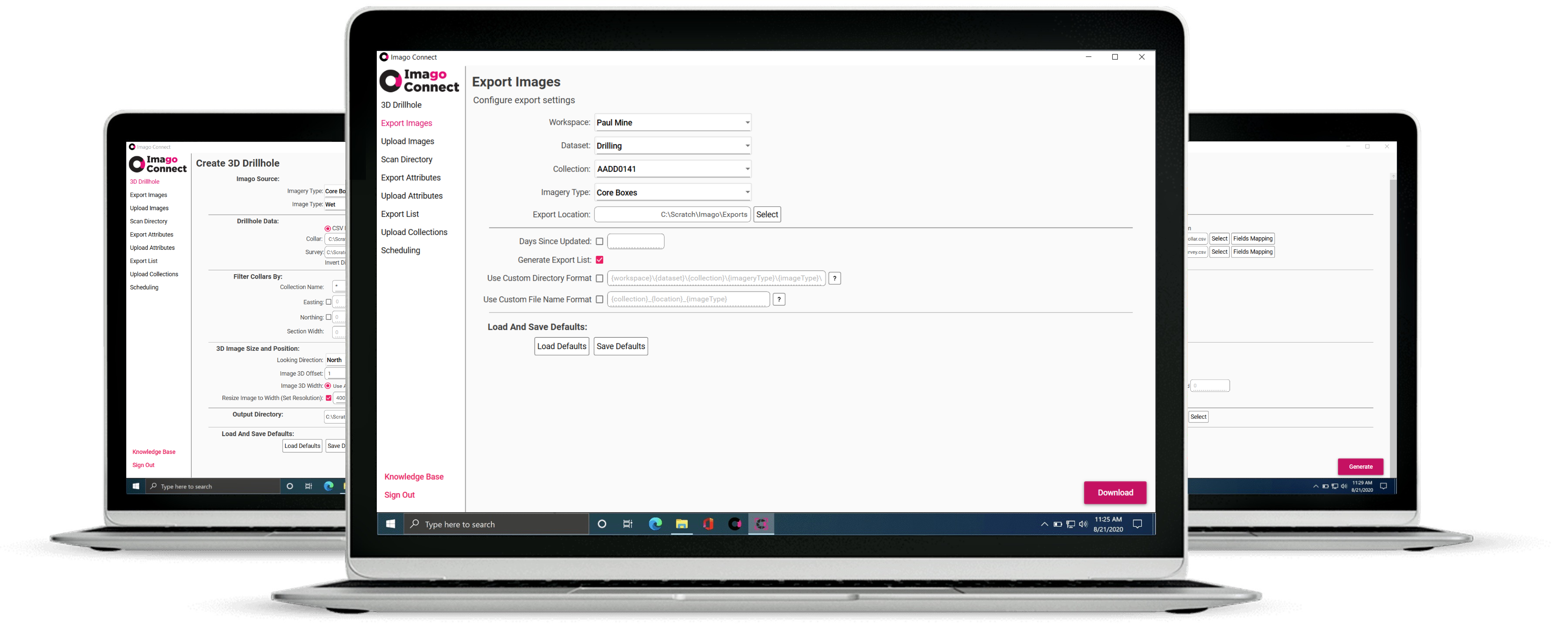Screen dimensions: 1568x625
Task: Click the help icon for custom file name
Action: pos(778,299)
